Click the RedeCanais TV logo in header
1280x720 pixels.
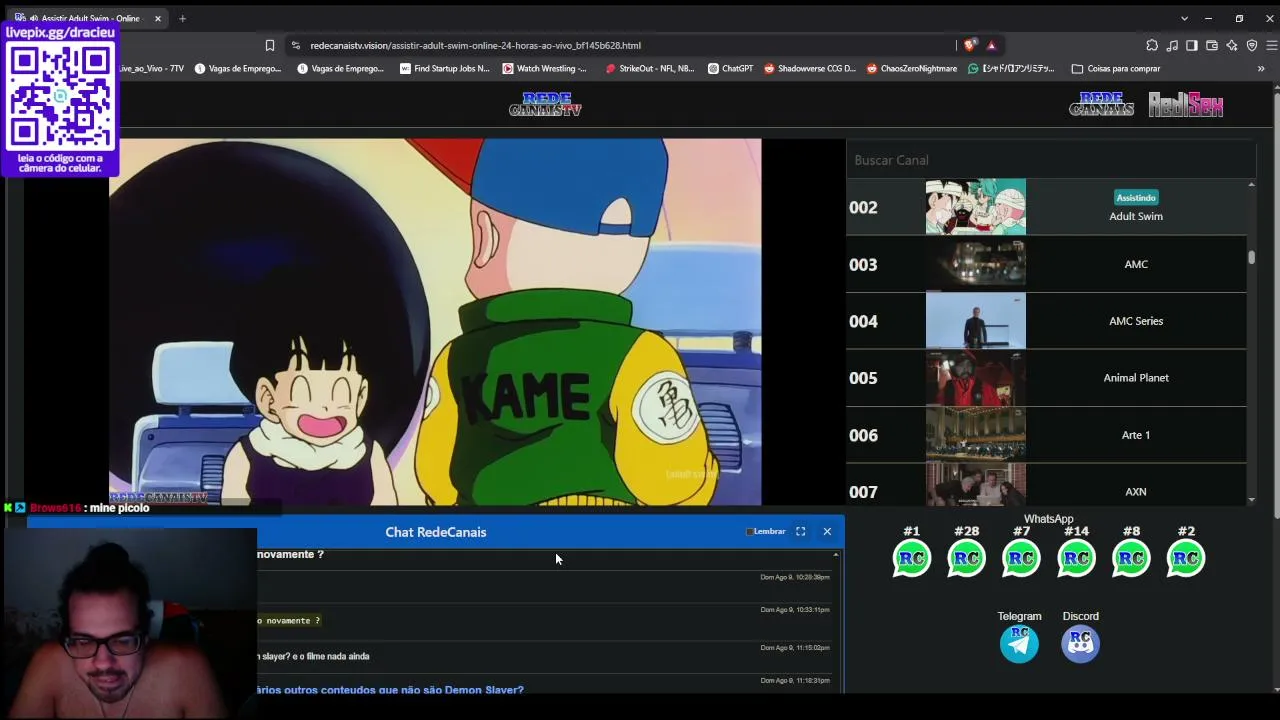pyautogui.click(x=545, y=104)
